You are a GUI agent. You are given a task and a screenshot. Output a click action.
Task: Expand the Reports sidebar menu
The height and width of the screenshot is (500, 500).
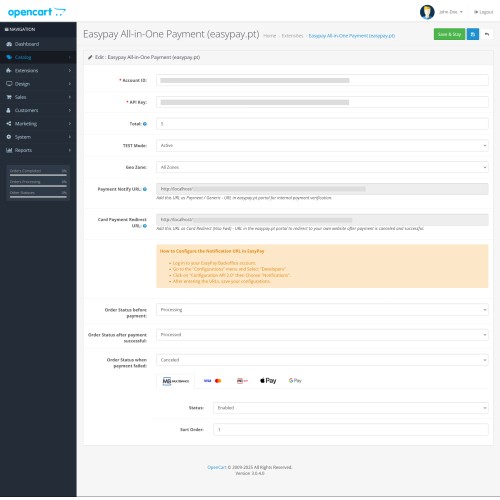[38, 150]
